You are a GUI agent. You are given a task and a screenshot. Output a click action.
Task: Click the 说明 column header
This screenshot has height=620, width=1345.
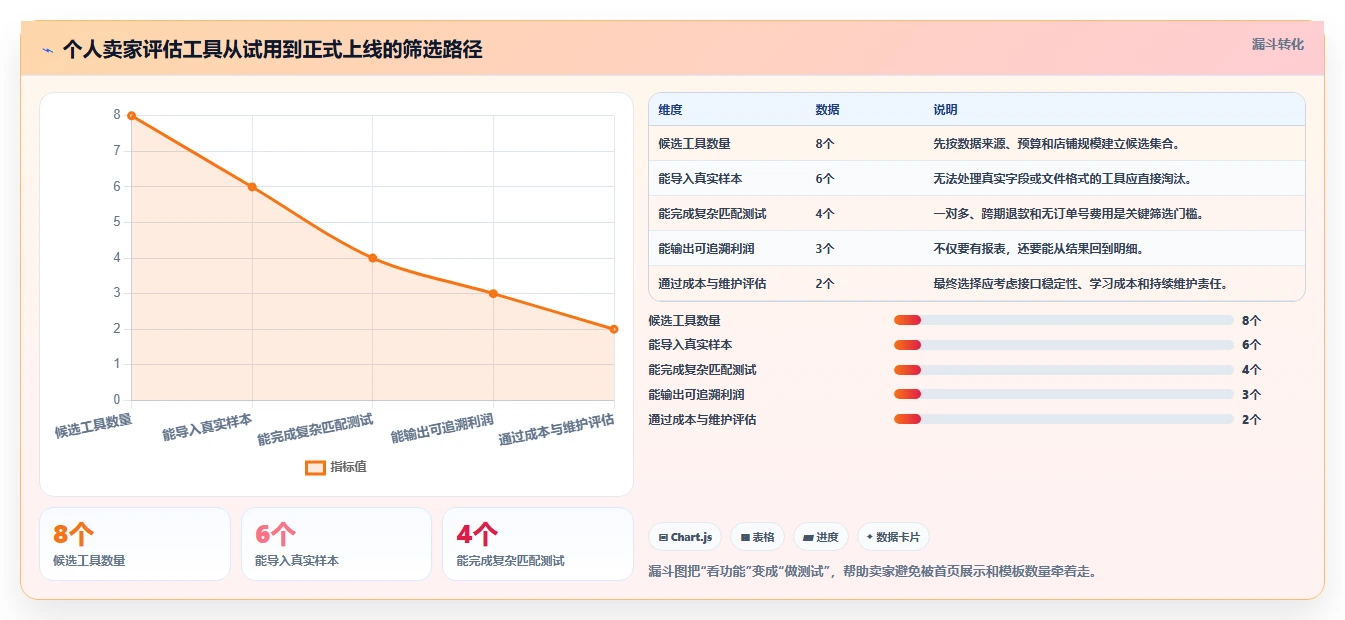[x=946, y=110]
